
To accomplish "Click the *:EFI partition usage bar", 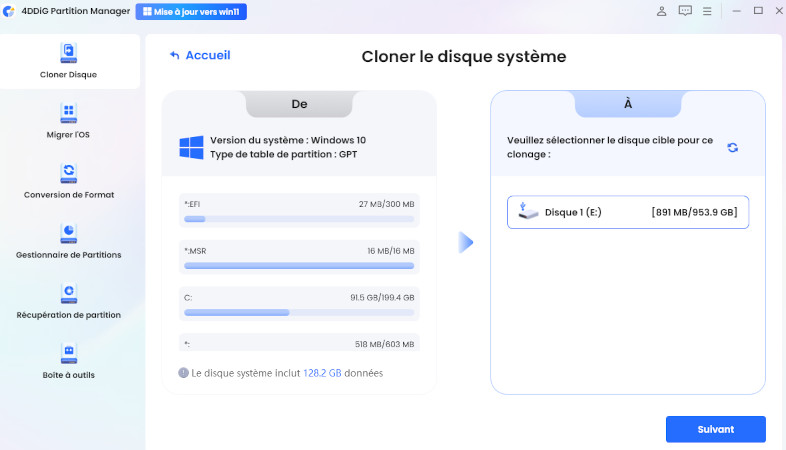I will 299,219.
